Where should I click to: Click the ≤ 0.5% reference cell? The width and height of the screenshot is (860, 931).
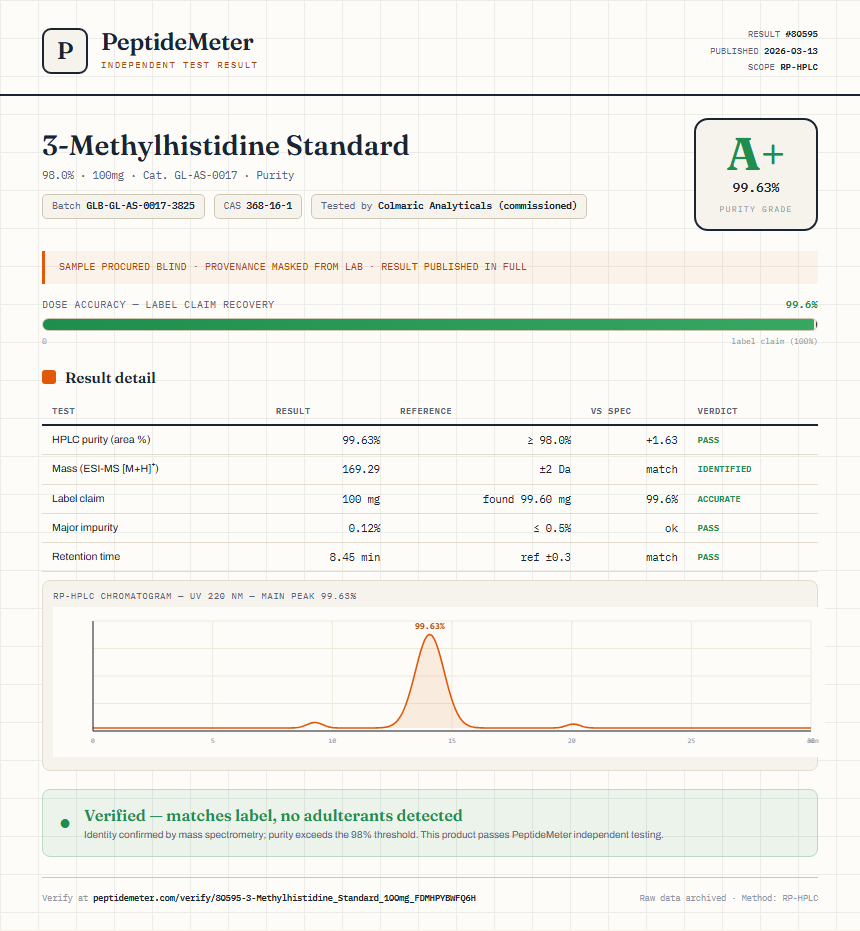pos(552,528)
